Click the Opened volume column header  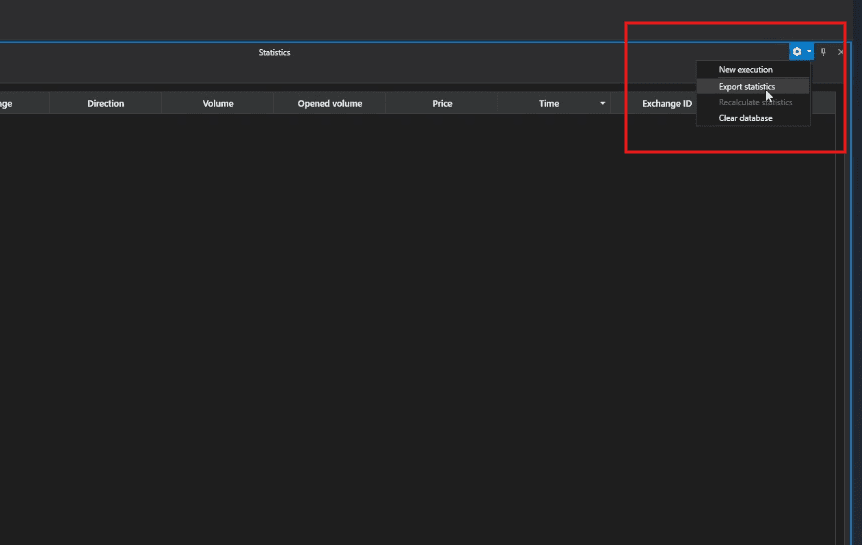click(329, 104)
